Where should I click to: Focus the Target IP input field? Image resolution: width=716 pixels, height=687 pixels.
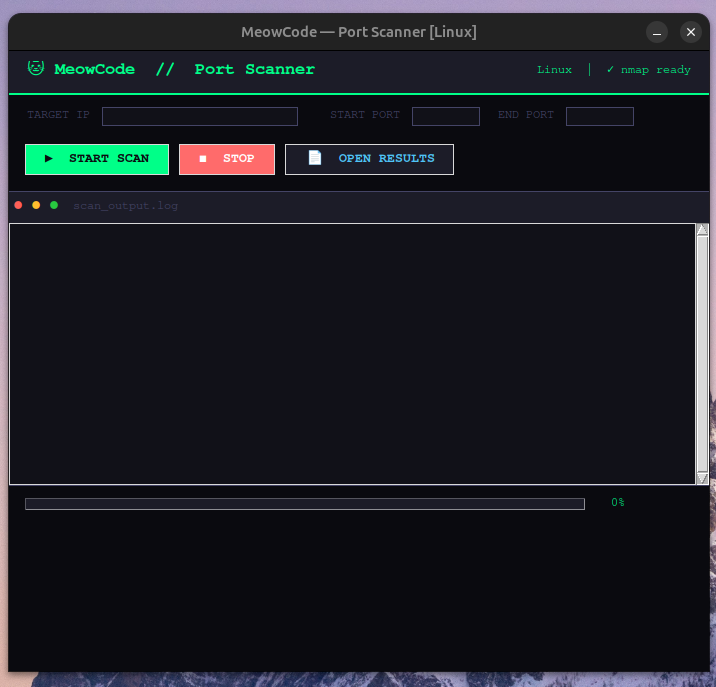tap(200, 116)
